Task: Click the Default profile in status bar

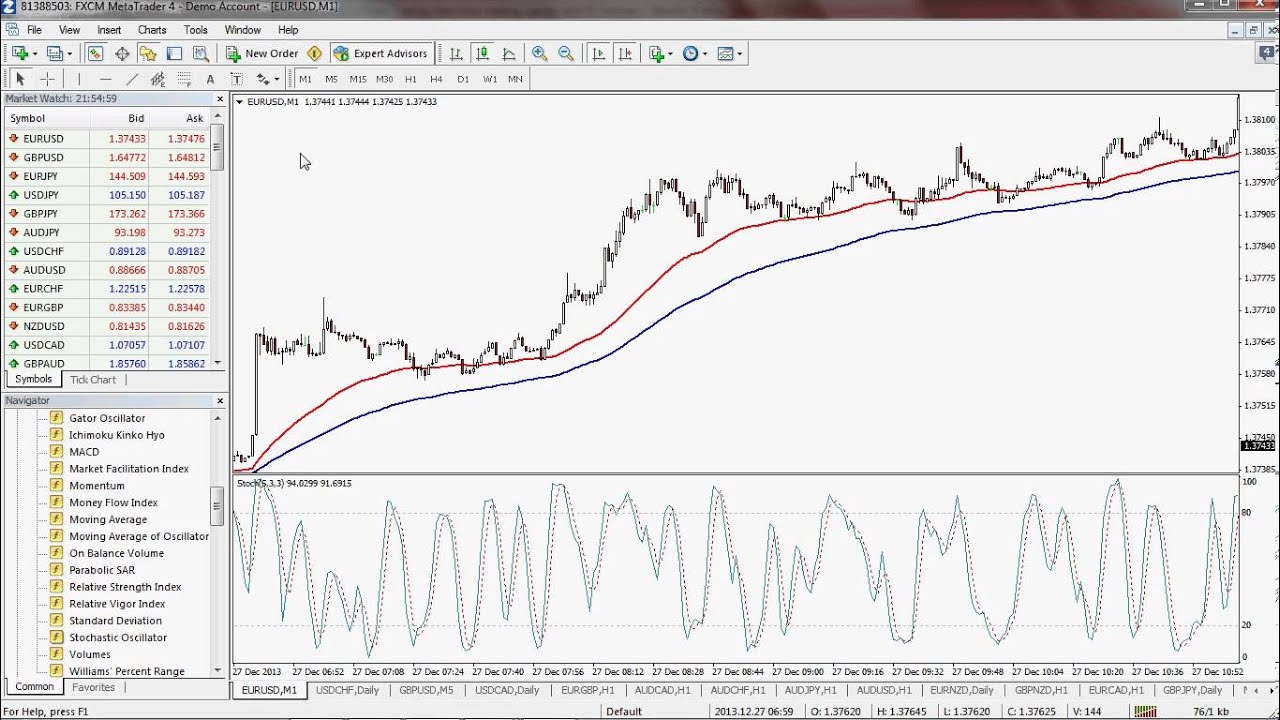Action: (623, 712)
